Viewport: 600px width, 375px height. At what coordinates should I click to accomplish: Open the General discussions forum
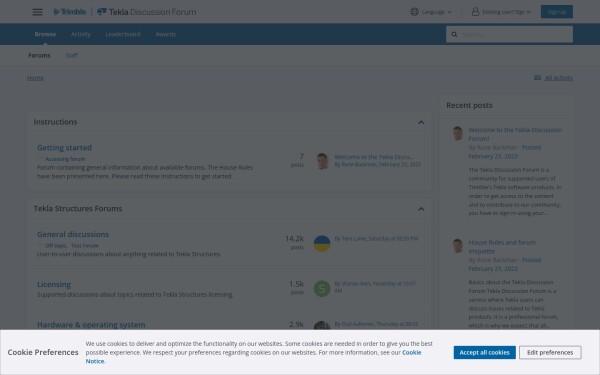coord(73,234)
